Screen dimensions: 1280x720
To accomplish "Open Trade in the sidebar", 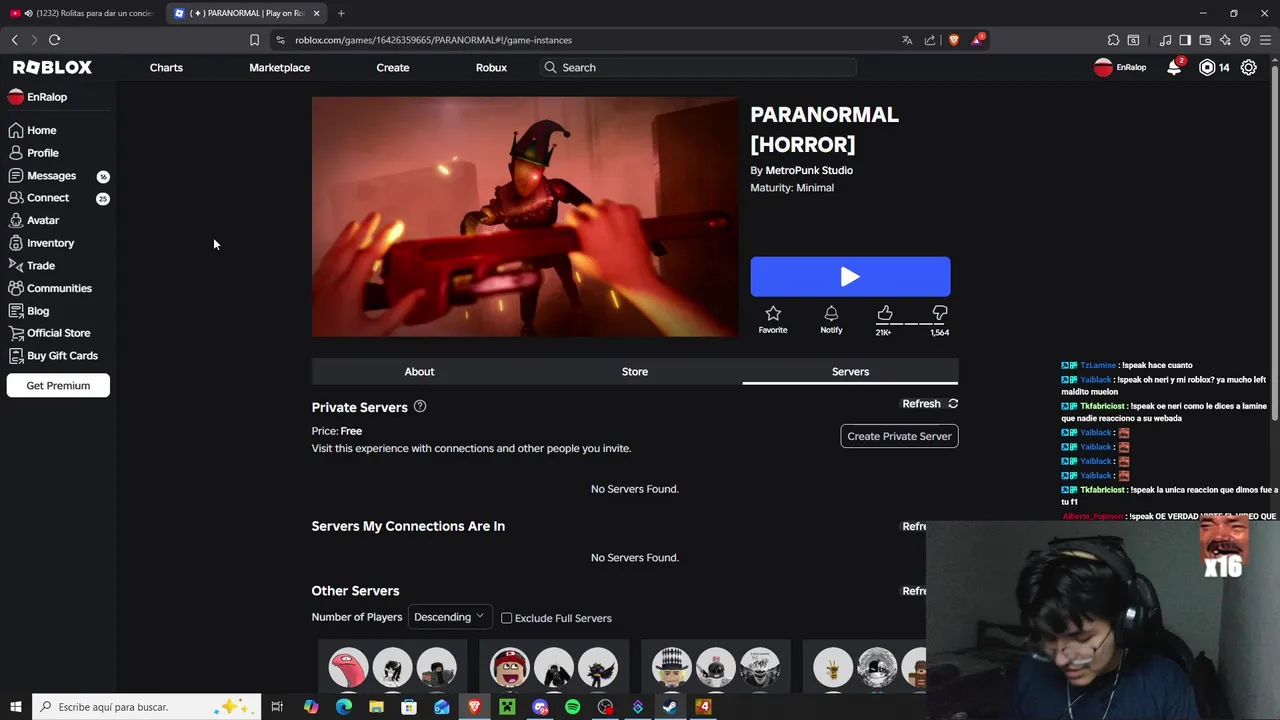I will pos(32,266).
